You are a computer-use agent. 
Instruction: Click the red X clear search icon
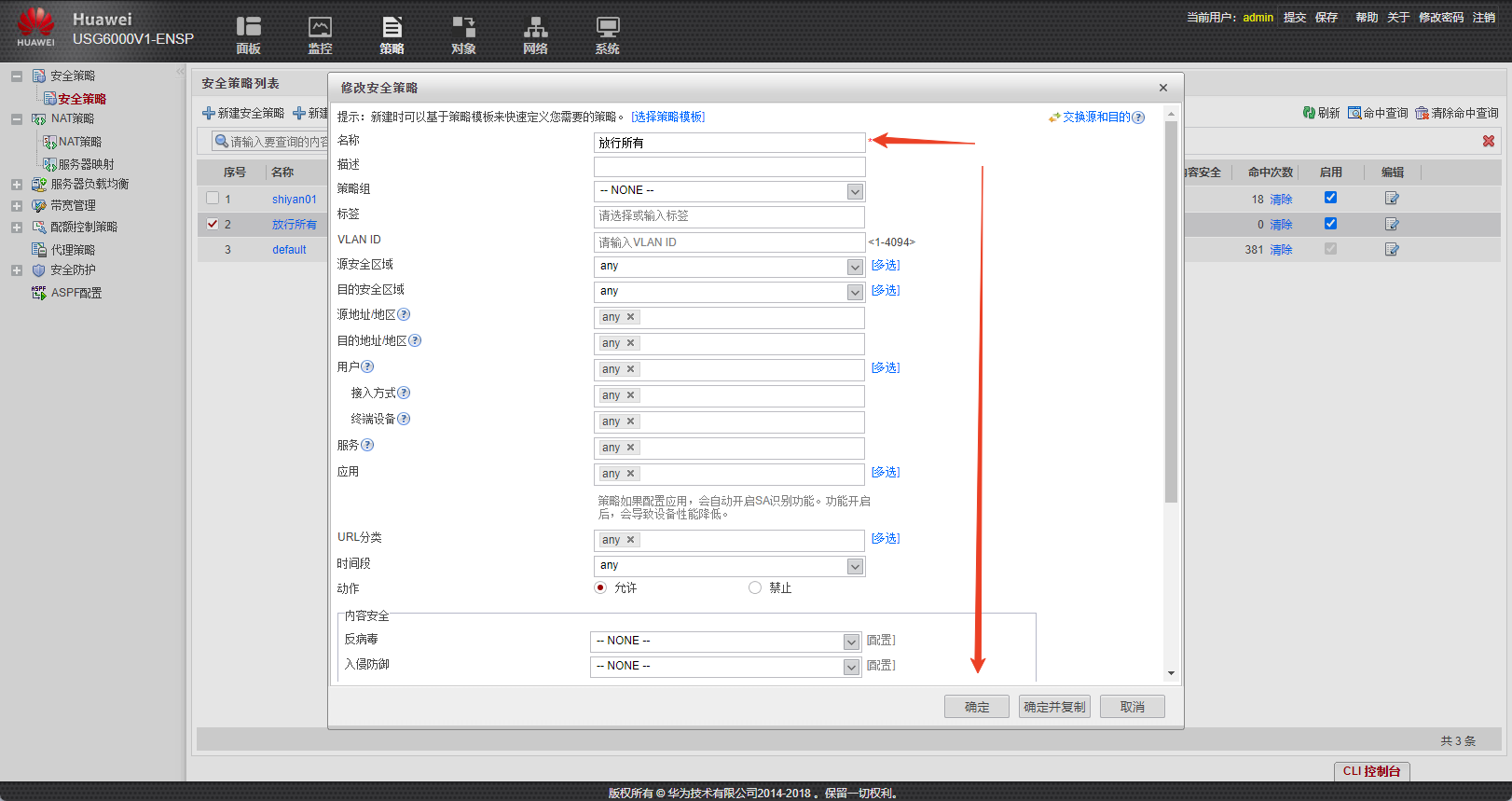(x=1489, y=141)
